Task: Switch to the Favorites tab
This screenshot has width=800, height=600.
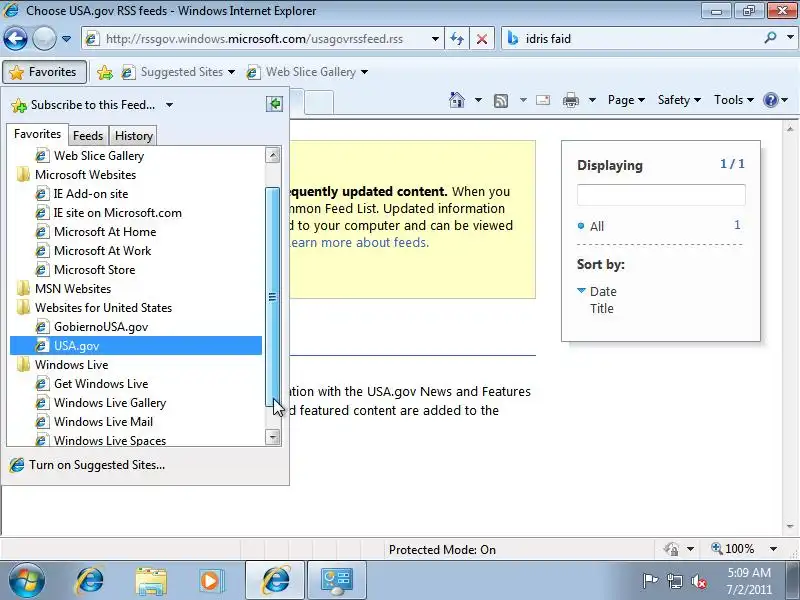Action: click(x=37, y=134)
